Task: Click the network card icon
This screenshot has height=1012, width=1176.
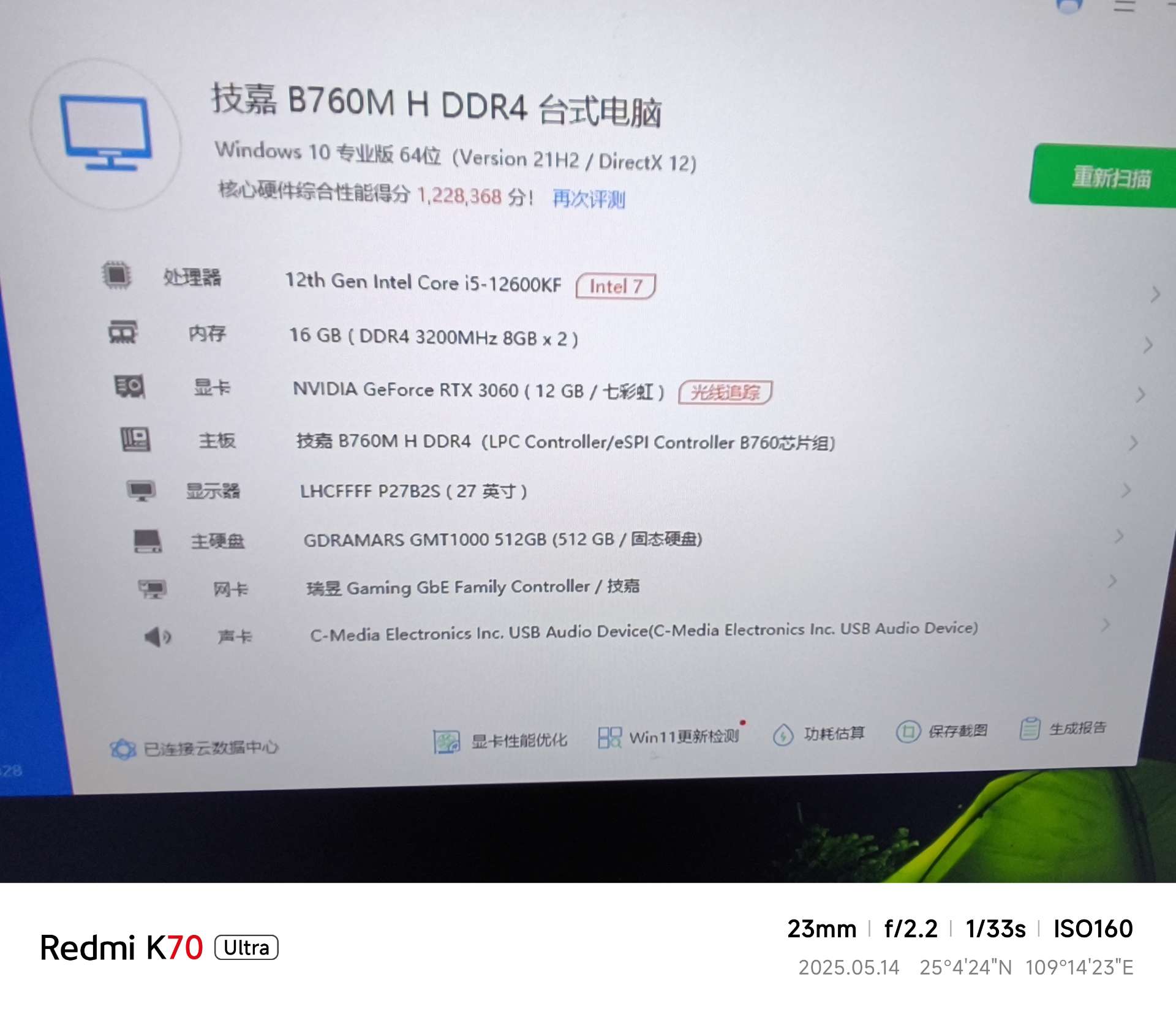Action: click(x=152, y=589)
